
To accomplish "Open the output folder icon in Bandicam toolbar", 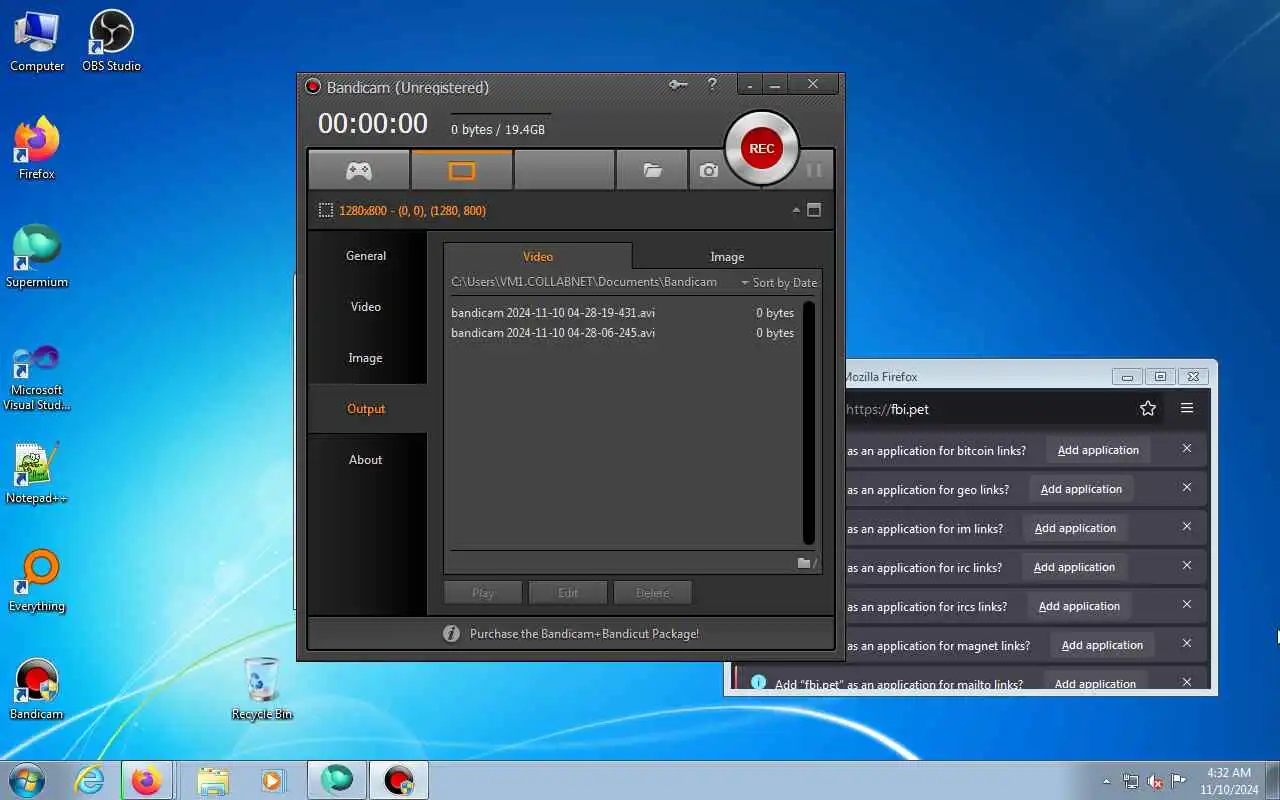I will click(652, 171).
